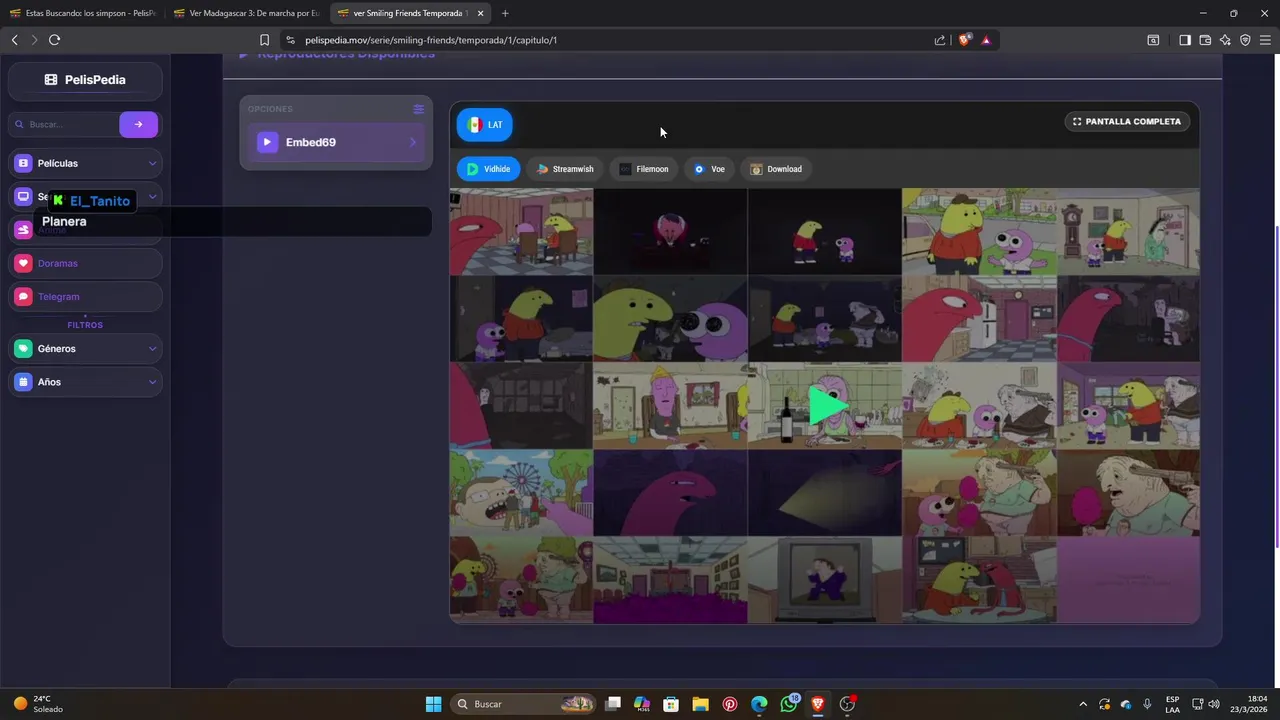Open File Explorer from taskbar

[700, 704]
